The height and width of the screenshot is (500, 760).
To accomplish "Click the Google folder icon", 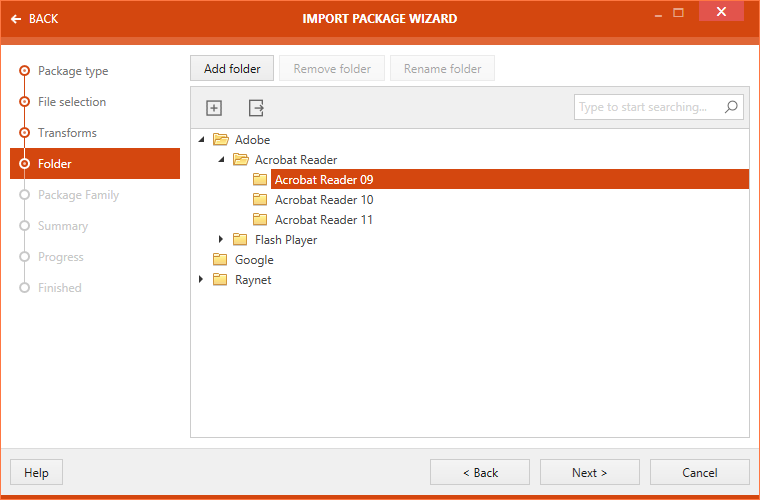I will pos(220,259).
